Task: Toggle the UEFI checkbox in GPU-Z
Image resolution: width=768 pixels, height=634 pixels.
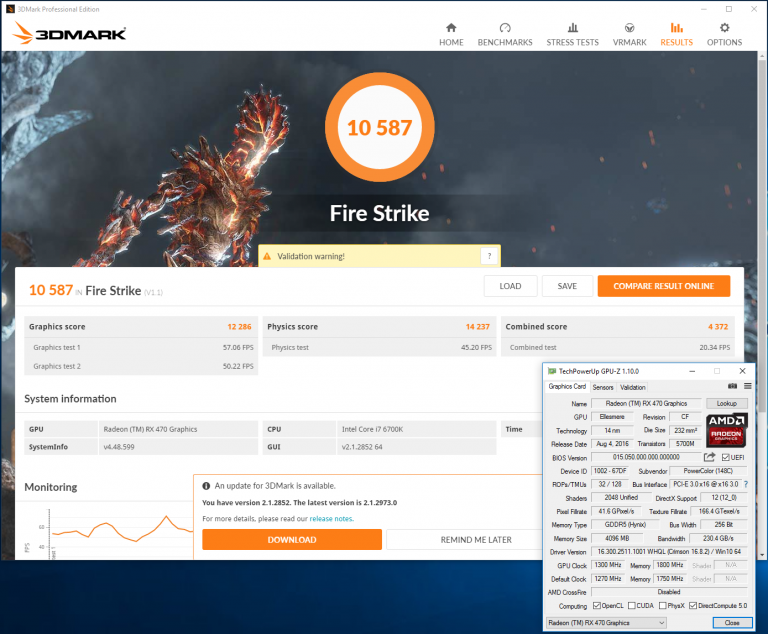Action: [725, 458]
